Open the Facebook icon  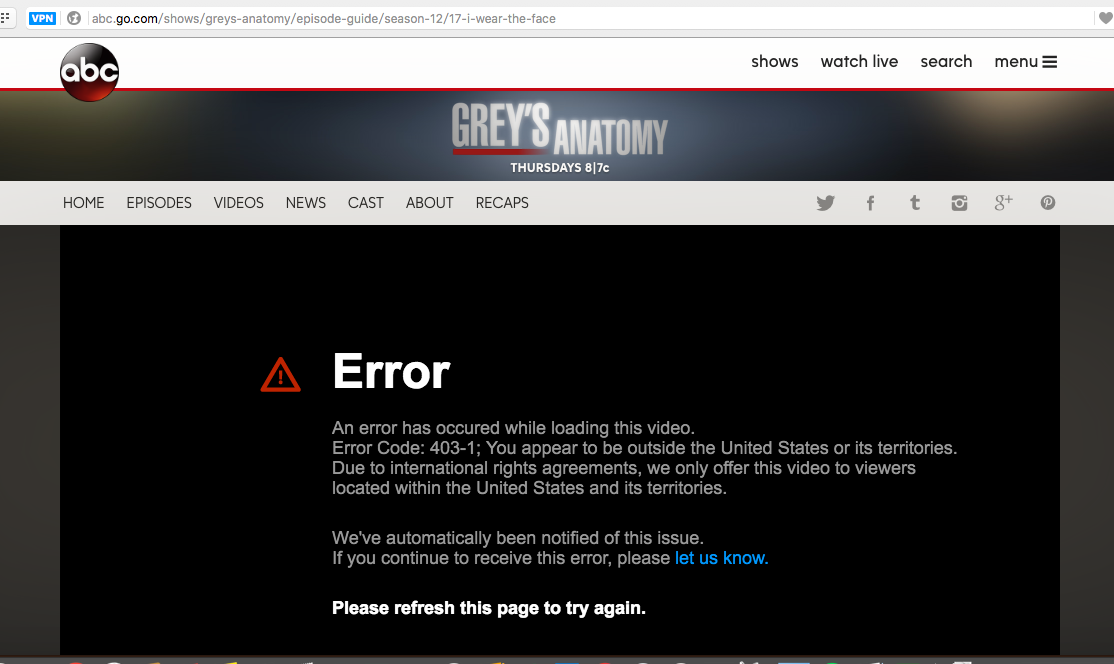click(870, 203)
